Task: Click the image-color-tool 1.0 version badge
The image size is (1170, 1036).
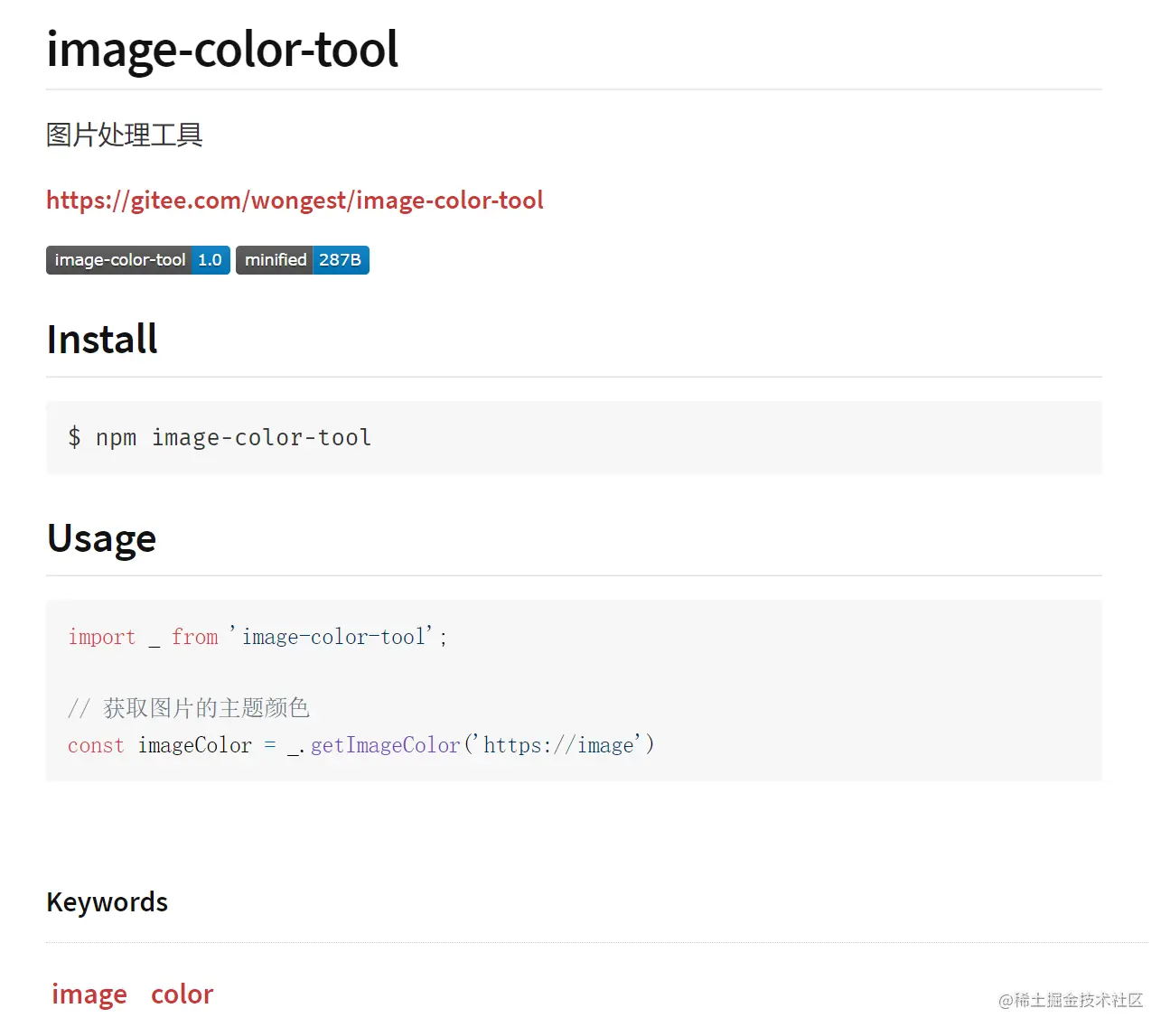Action: point(138,260)
